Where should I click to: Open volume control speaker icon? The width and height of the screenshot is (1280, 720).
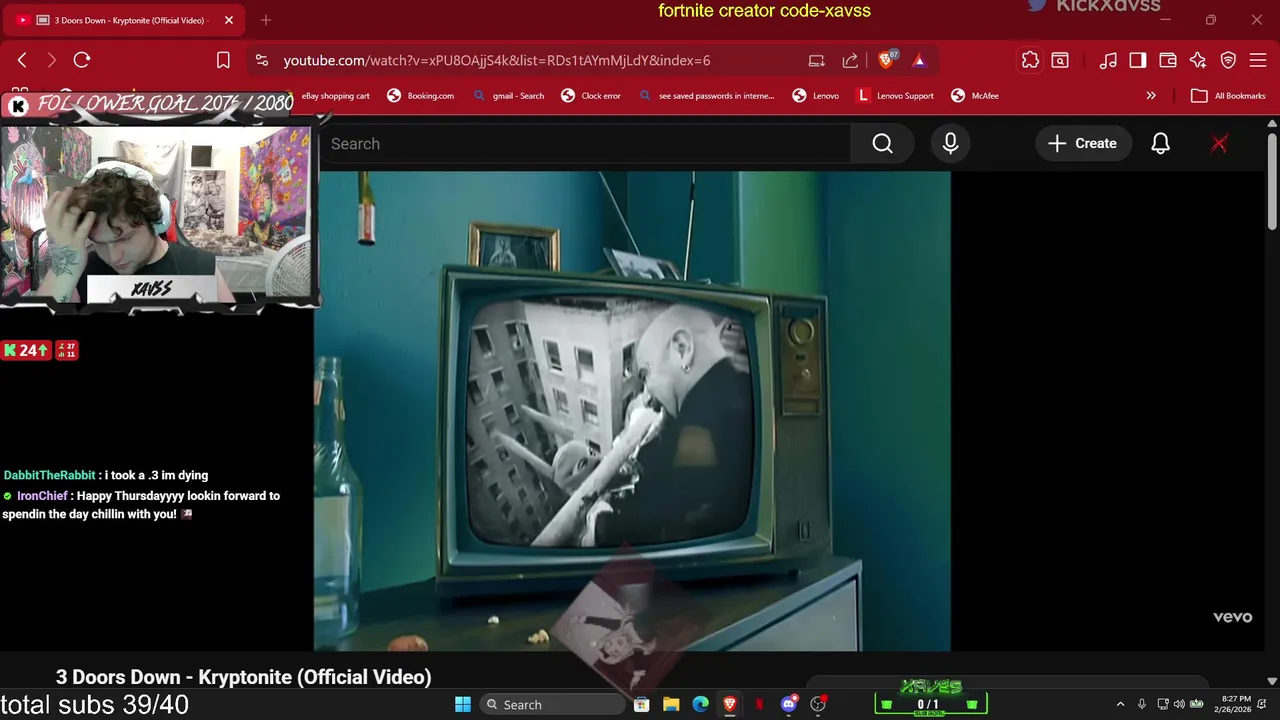click(x=1179, y=704)
